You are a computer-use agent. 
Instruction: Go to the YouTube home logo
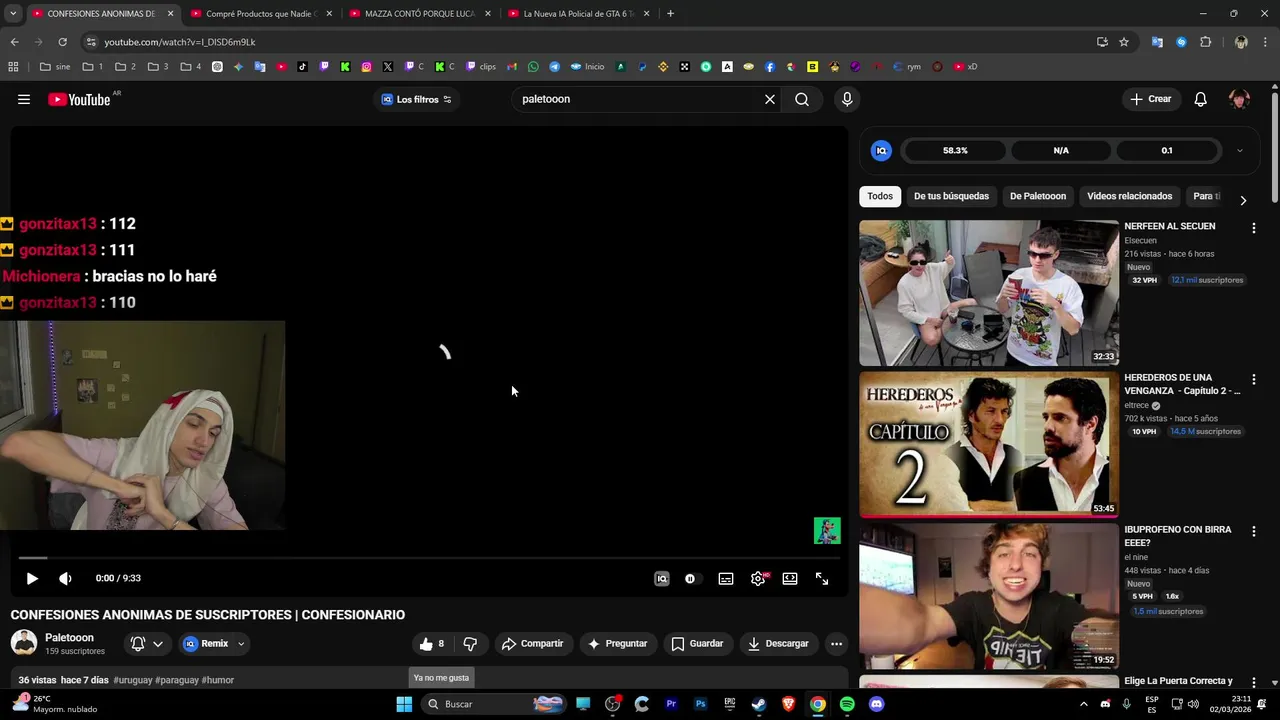(x=79, y=99)
